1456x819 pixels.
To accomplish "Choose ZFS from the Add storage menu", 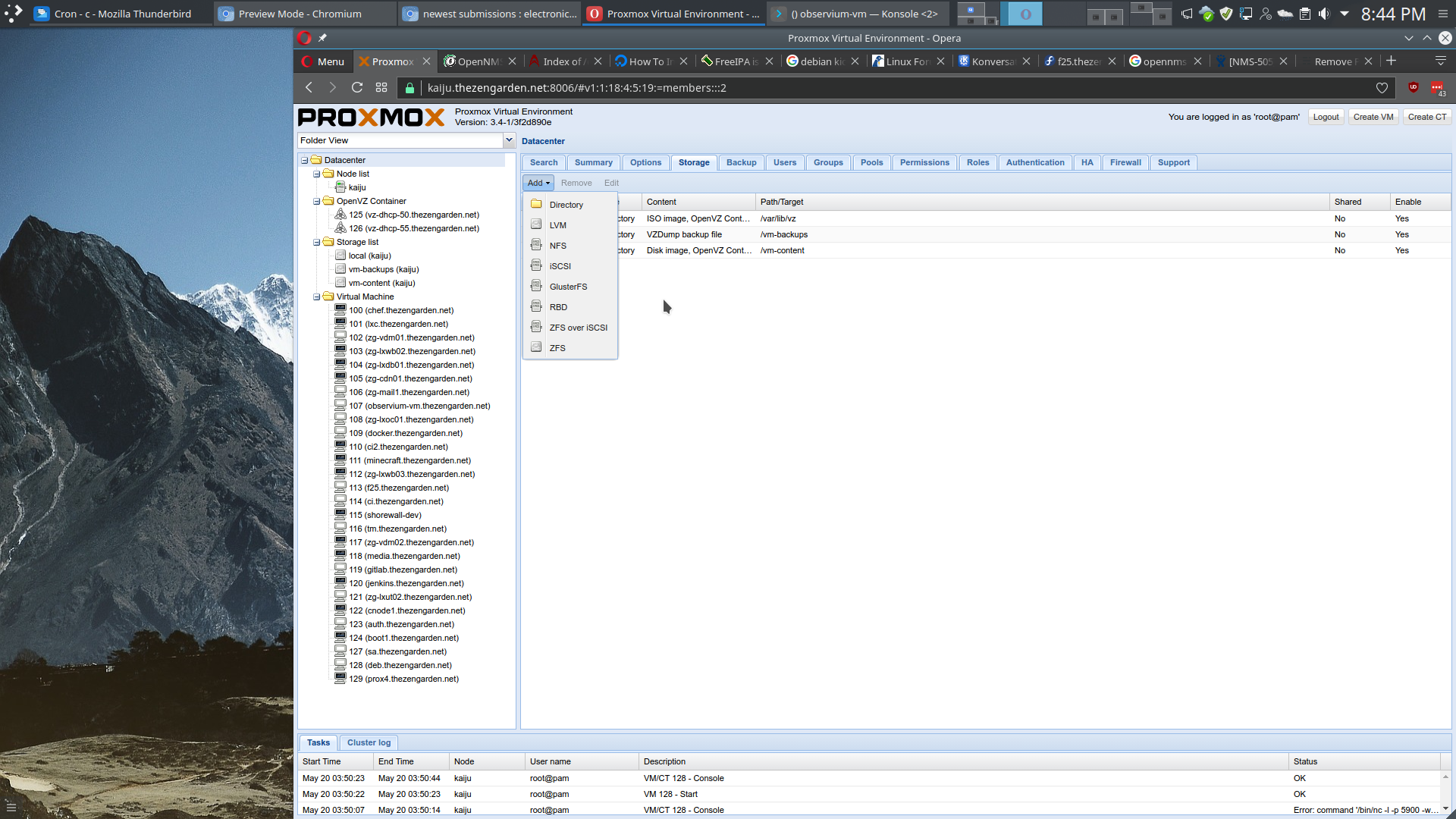I will (x=570, y=348).
